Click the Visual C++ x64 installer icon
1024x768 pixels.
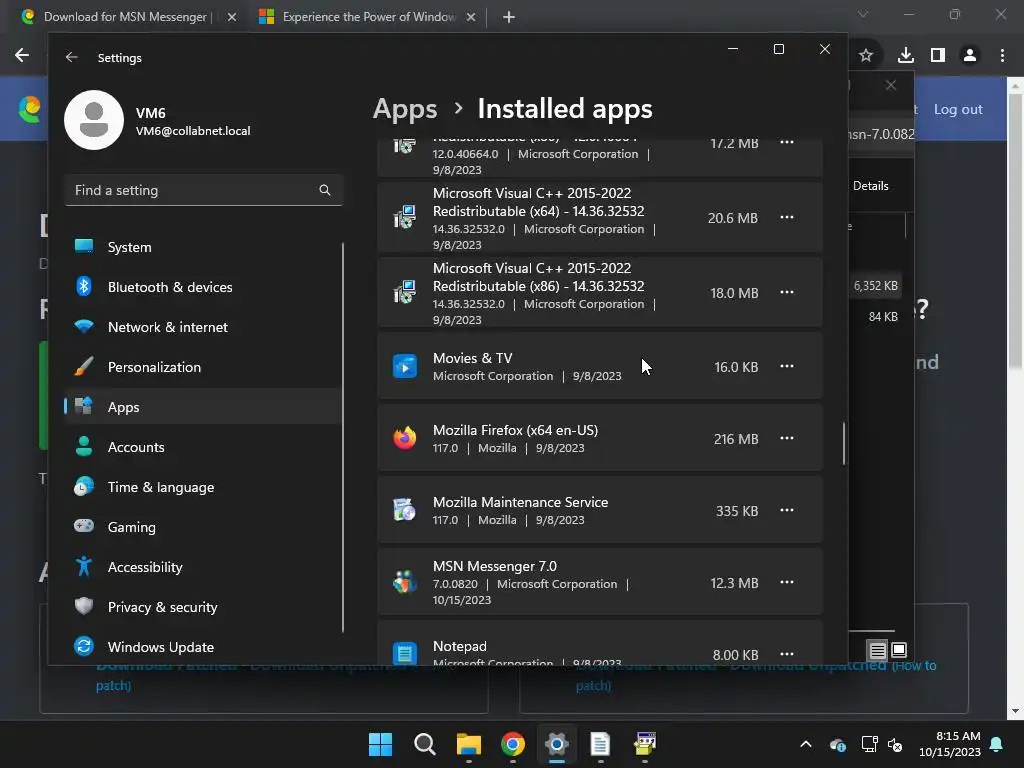pyautogui.click(x=405, y=217)
